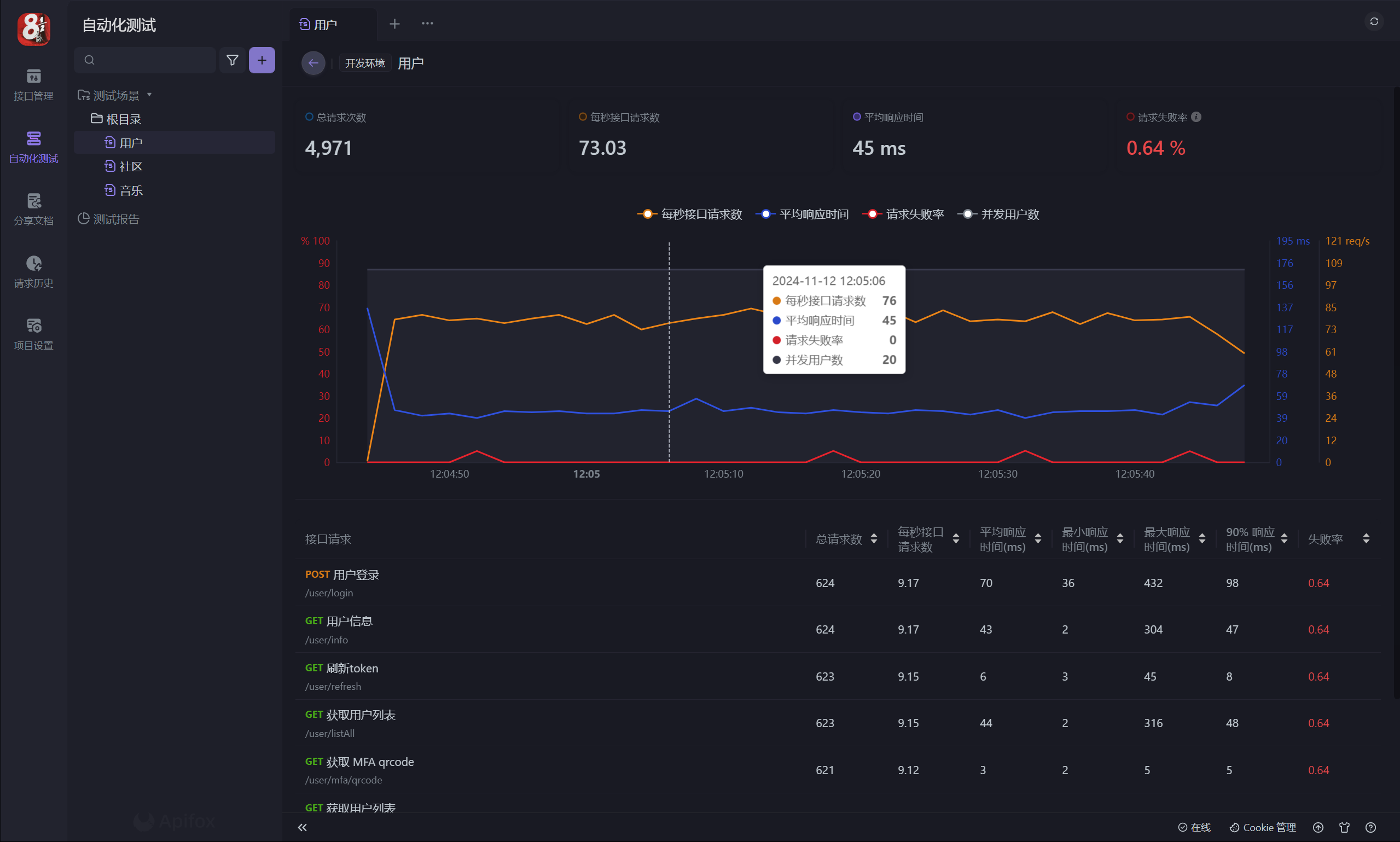
Task: Sort table by 失败率 column
Action: tap(1366, 538)
